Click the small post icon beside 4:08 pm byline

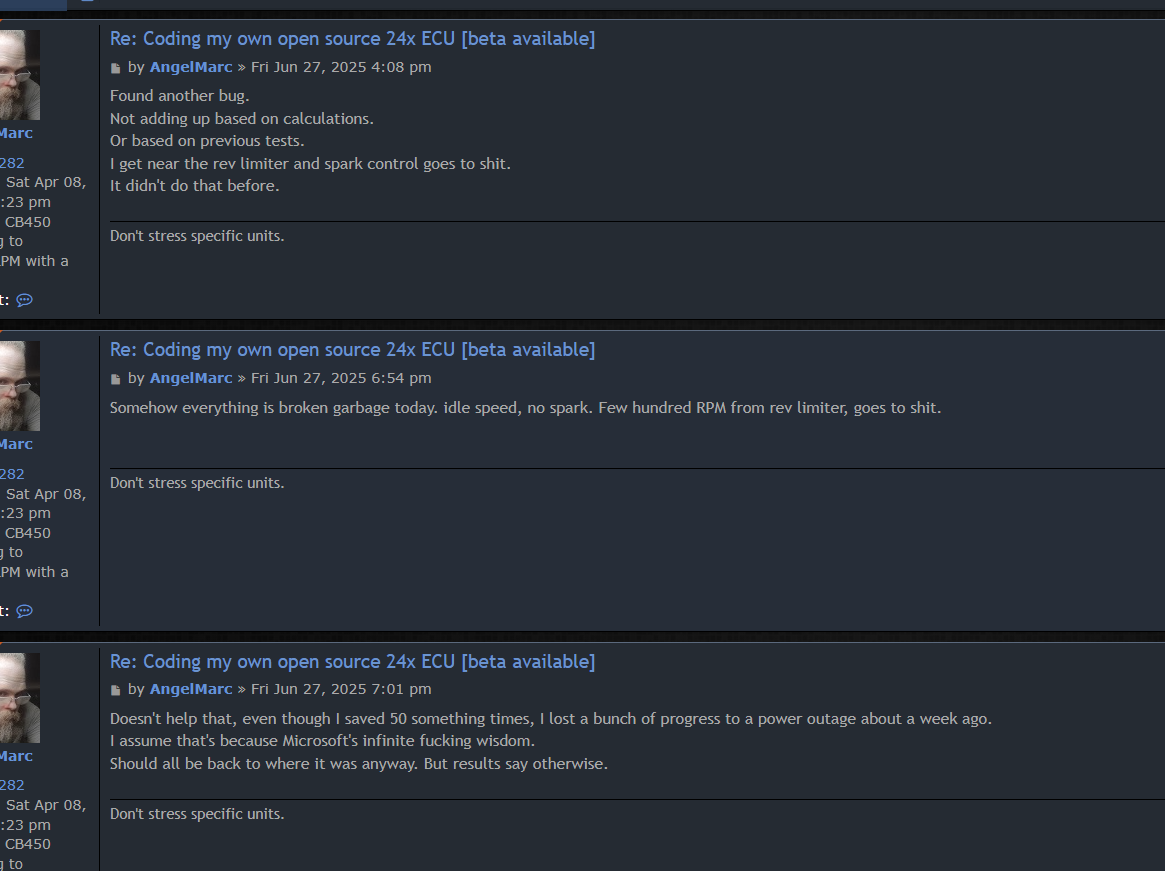pos(116,68)
